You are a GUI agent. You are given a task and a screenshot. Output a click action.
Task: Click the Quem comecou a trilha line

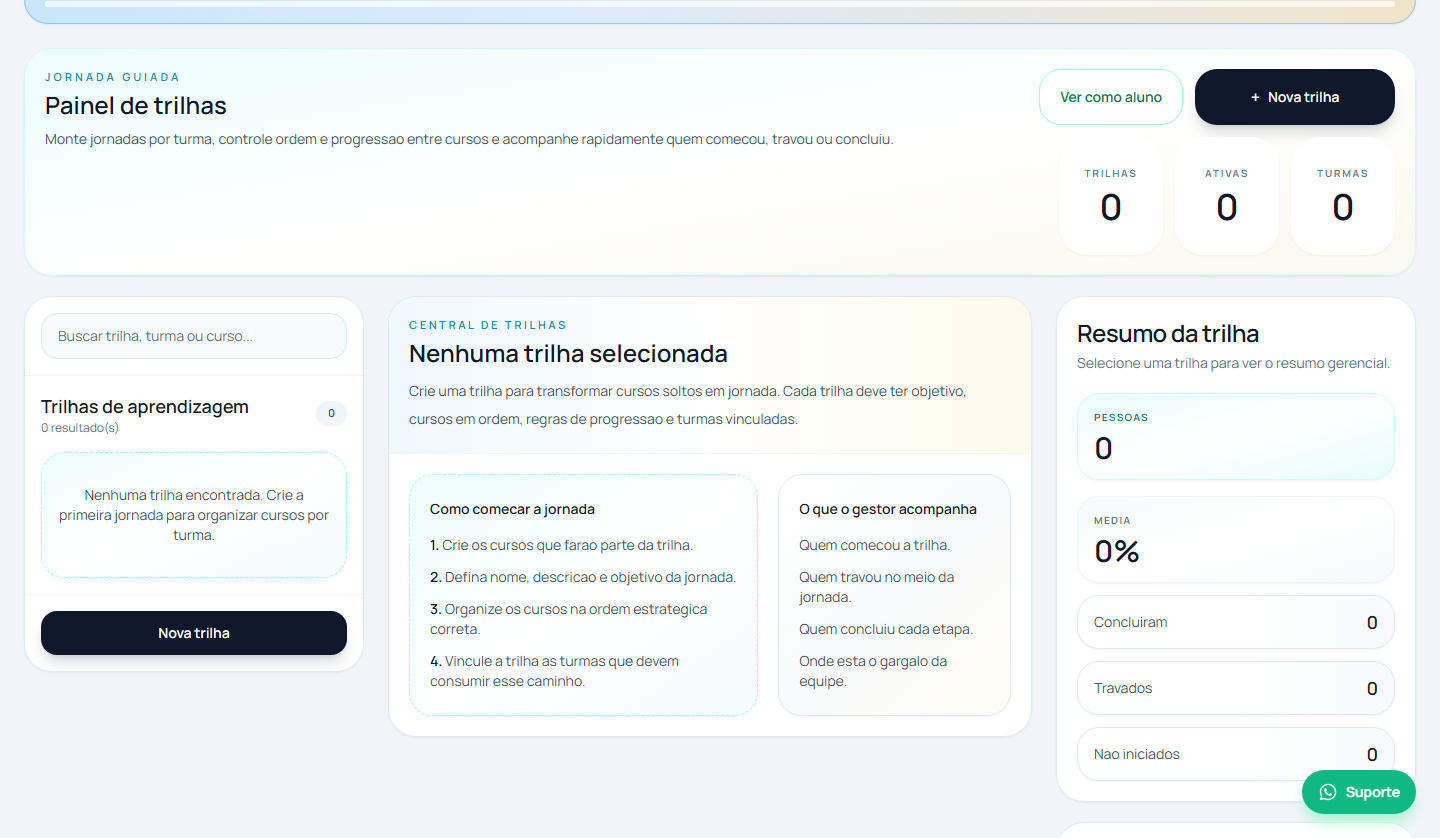[x=875, y=545]
